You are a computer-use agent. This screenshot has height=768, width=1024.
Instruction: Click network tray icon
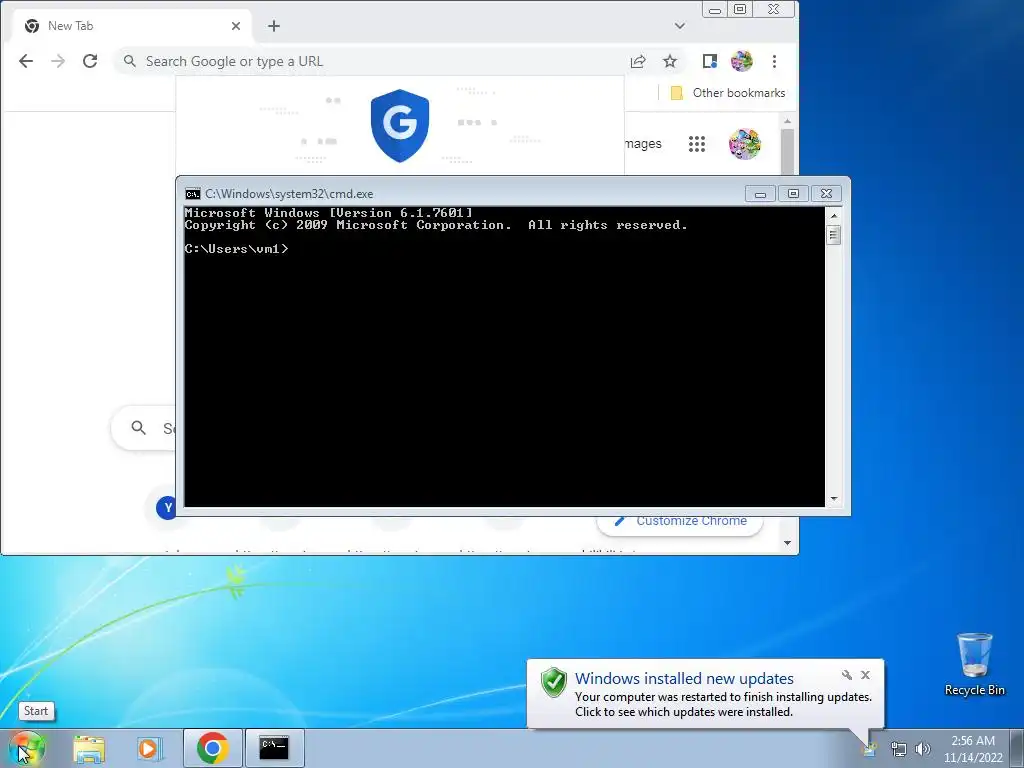click(x=899, y=749)
